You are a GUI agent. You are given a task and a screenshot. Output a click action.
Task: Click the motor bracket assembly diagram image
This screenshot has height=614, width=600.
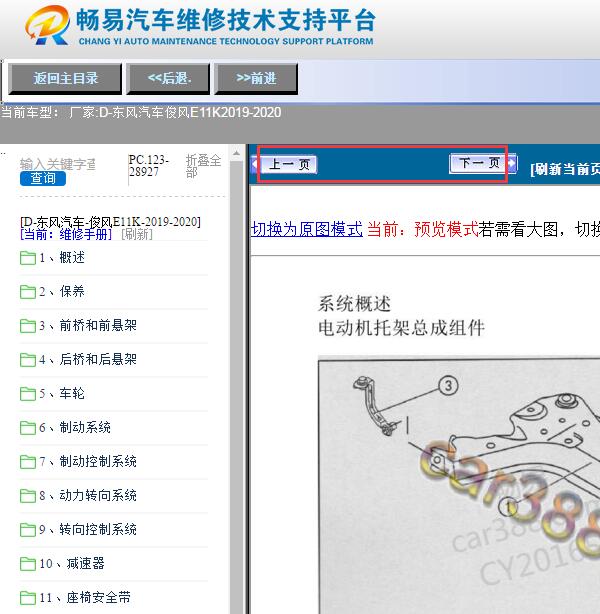pyautogui.click(x=459, y=486)
